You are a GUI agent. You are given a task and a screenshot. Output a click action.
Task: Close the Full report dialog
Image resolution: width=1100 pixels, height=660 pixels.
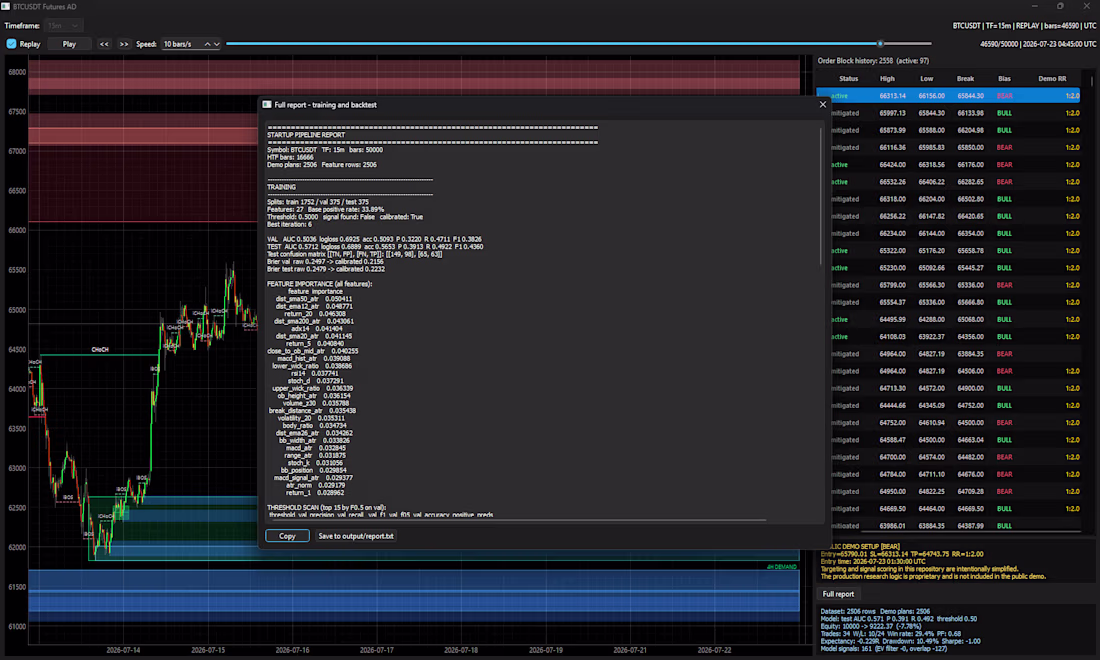click(823, 105)
